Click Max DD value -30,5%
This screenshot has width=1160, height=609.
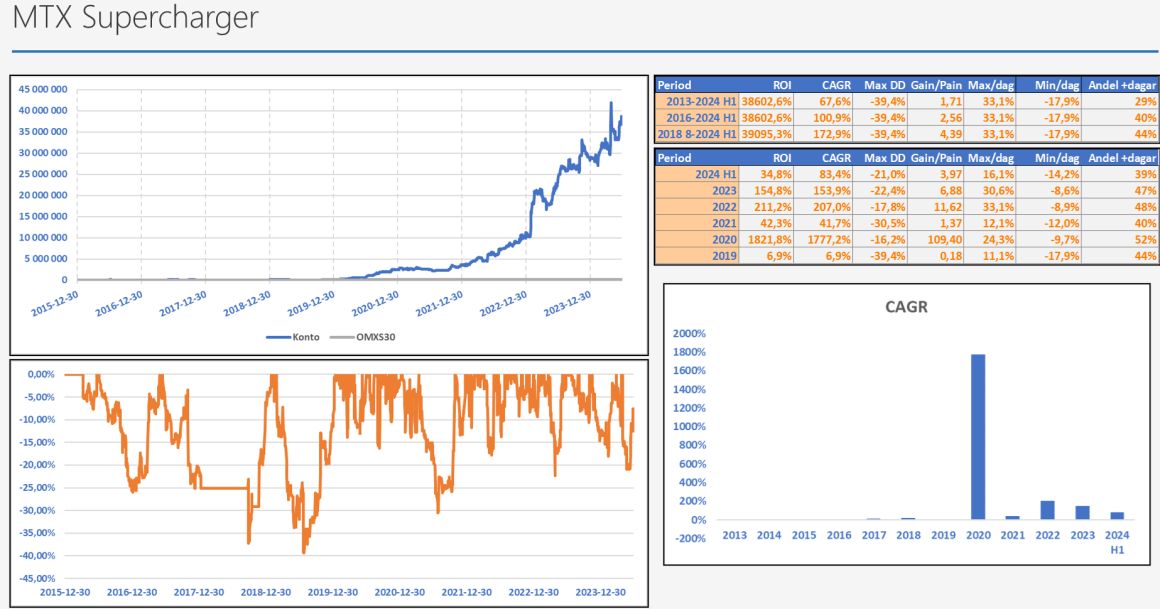(x=888, y=223)
